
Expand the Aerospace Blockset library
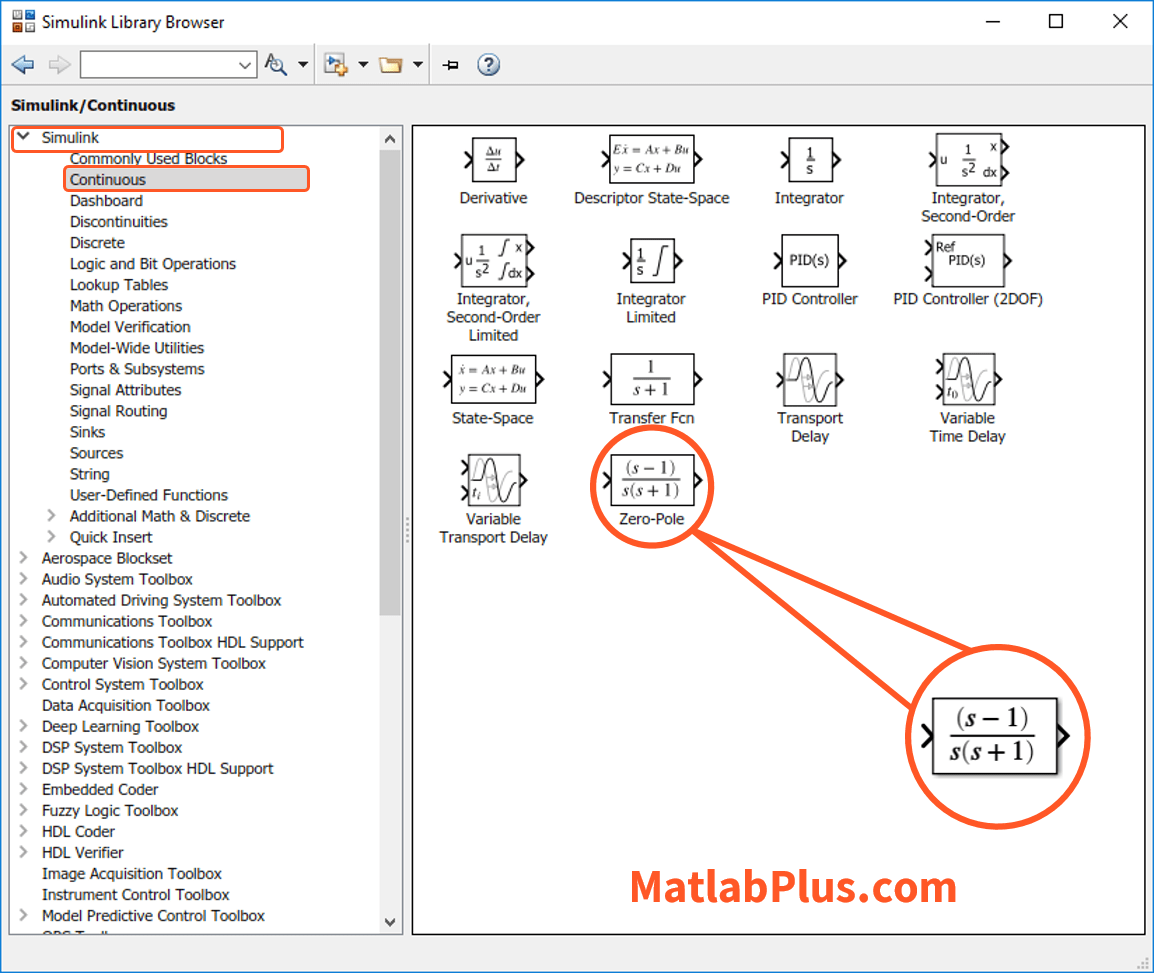point(24,558)
